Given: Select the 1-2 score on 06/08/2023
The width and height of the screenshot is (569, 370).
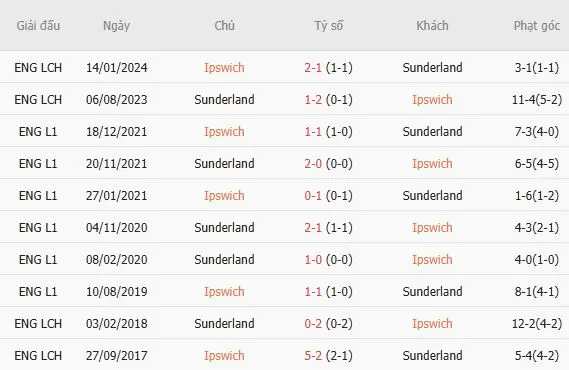Looking at the screenshot, I should (x=313, y=99).
